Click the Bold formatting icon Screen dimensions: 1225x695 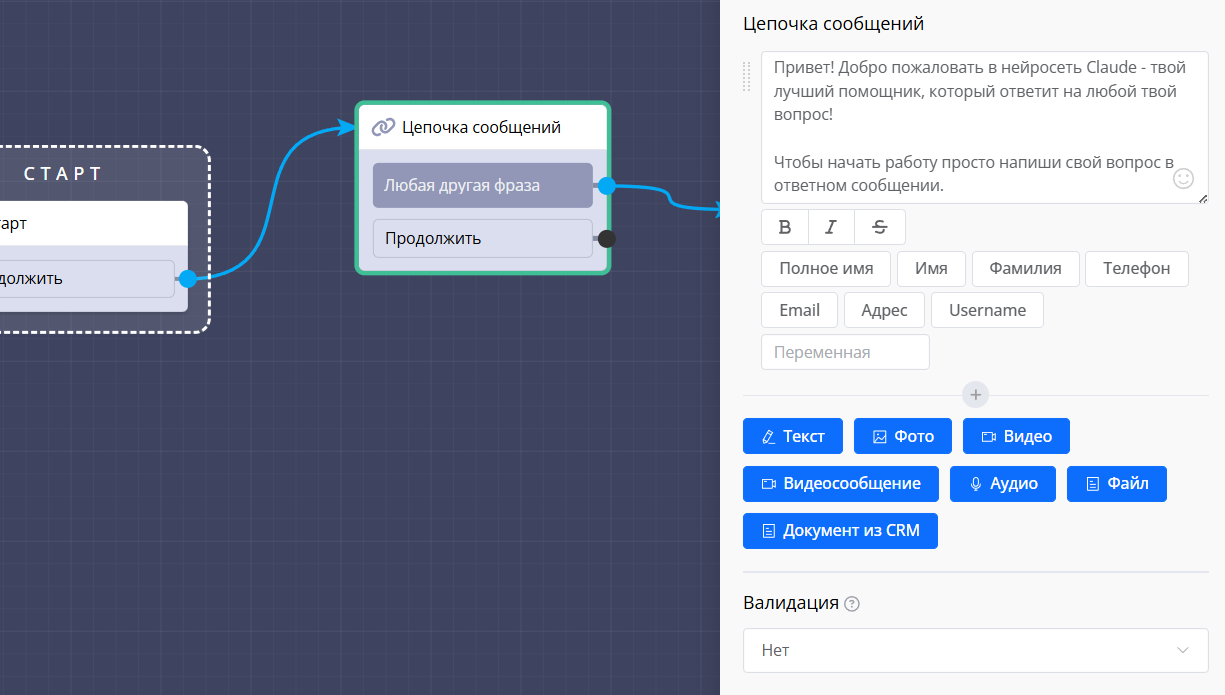785,227
